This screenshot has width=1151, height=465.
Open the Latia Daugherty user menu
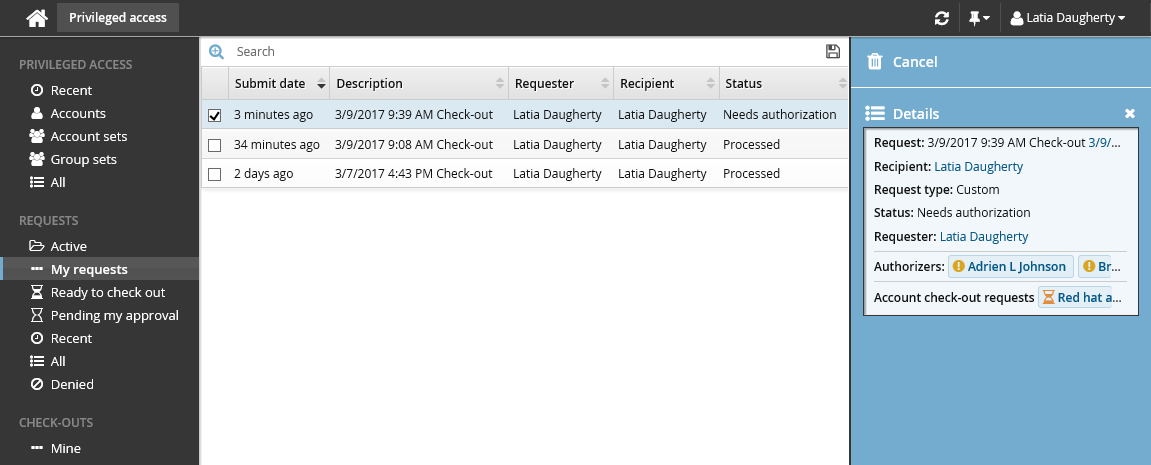pos(1068,18)
